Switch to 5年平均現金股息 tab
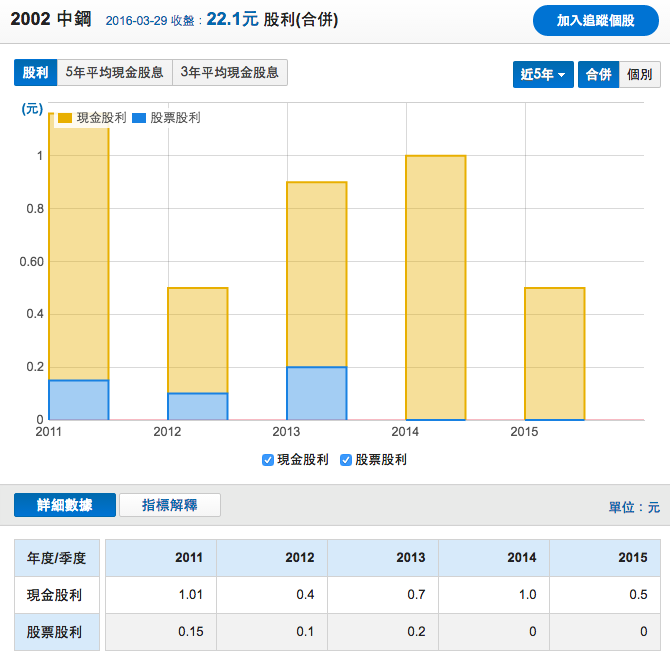670x663 pixels. point(114,73)
